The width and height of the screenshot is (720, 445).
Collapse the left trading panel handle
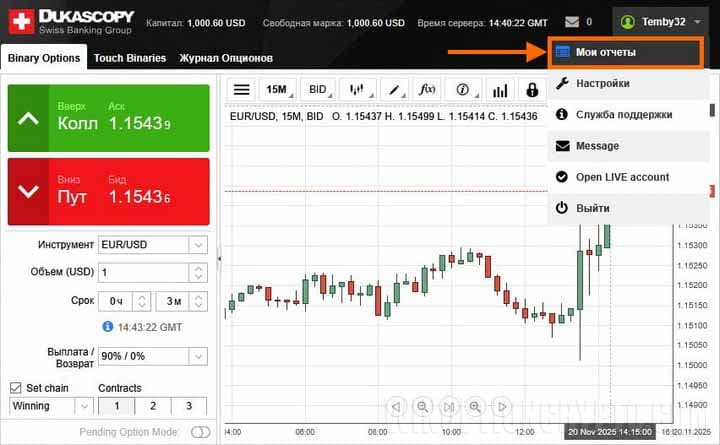pos(219,259)
